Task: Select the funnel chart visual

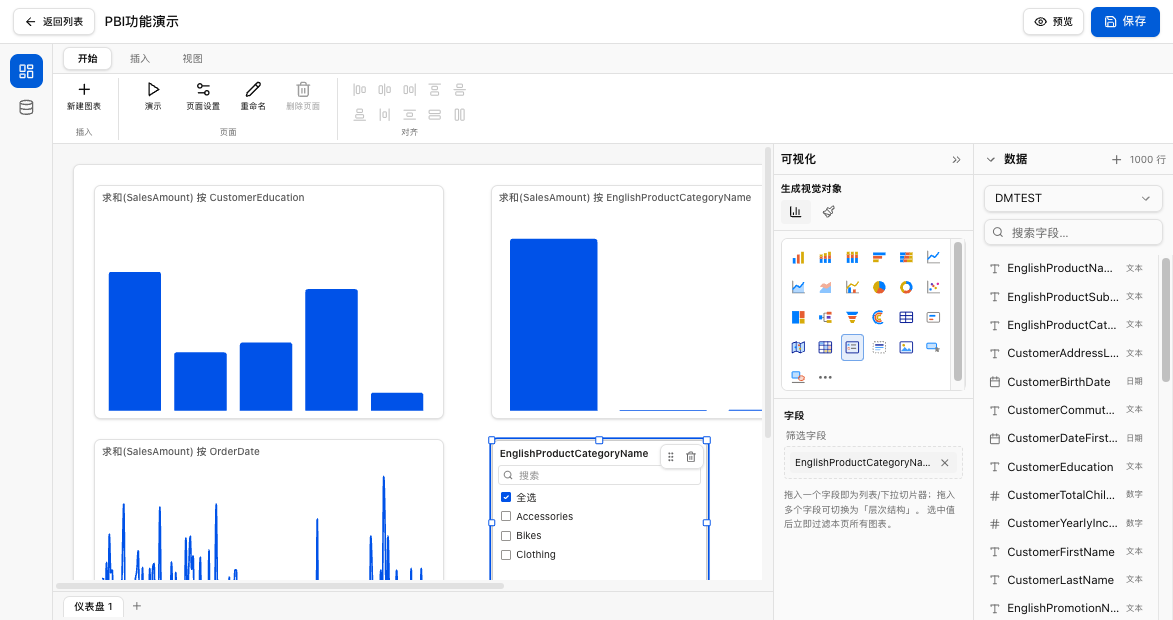Action: [852, 317]
